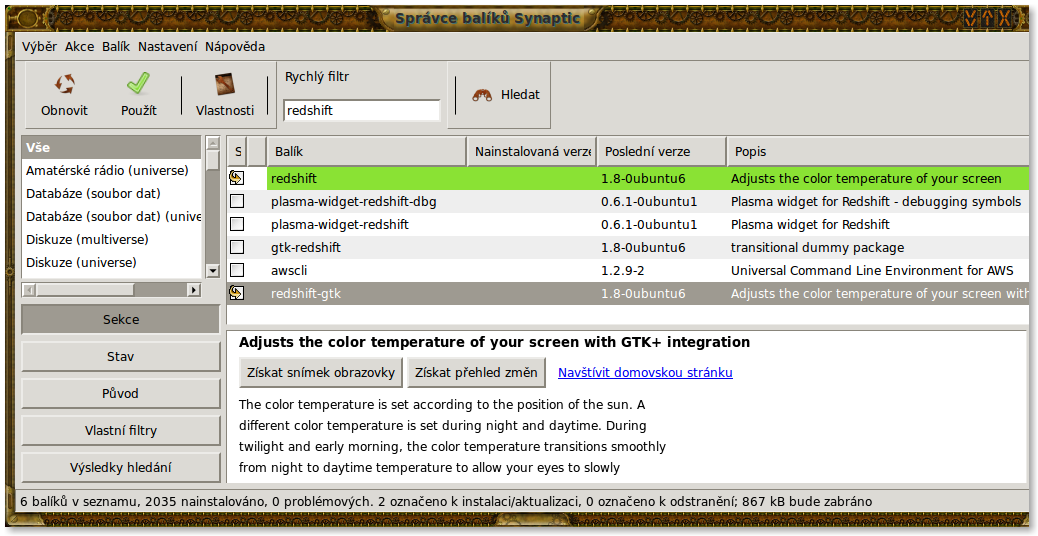1038x536 pixels.
Task: Click the Stav filter button
Action: coord(120,357)
